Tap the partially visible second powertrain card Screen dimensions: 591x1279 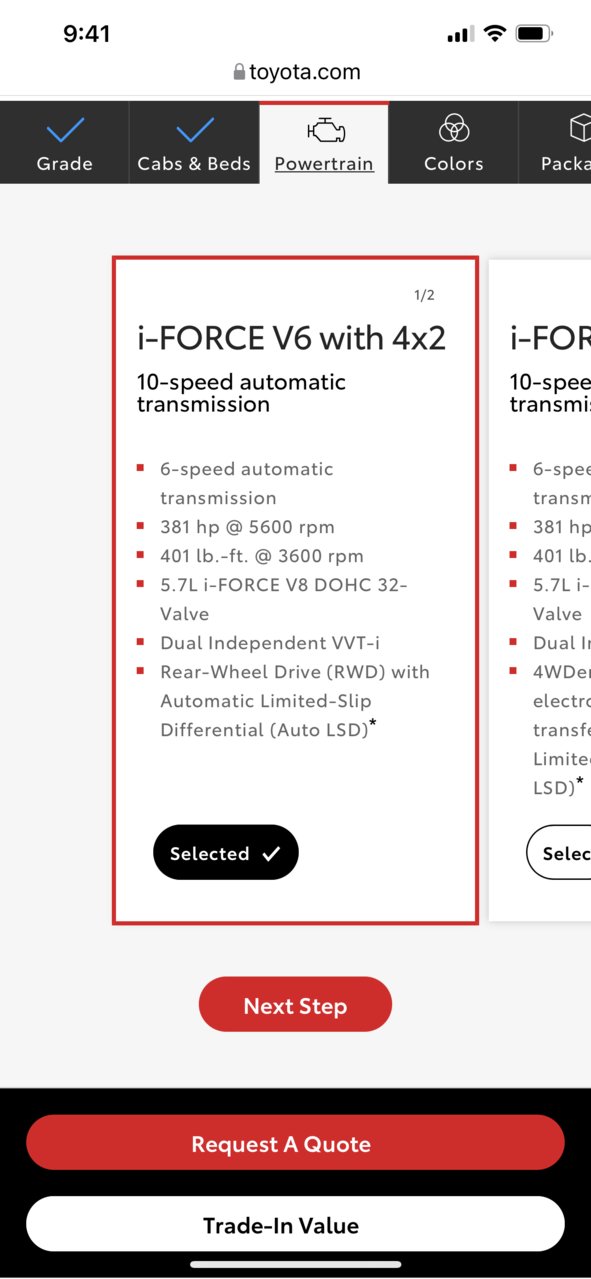click(540, 590)
